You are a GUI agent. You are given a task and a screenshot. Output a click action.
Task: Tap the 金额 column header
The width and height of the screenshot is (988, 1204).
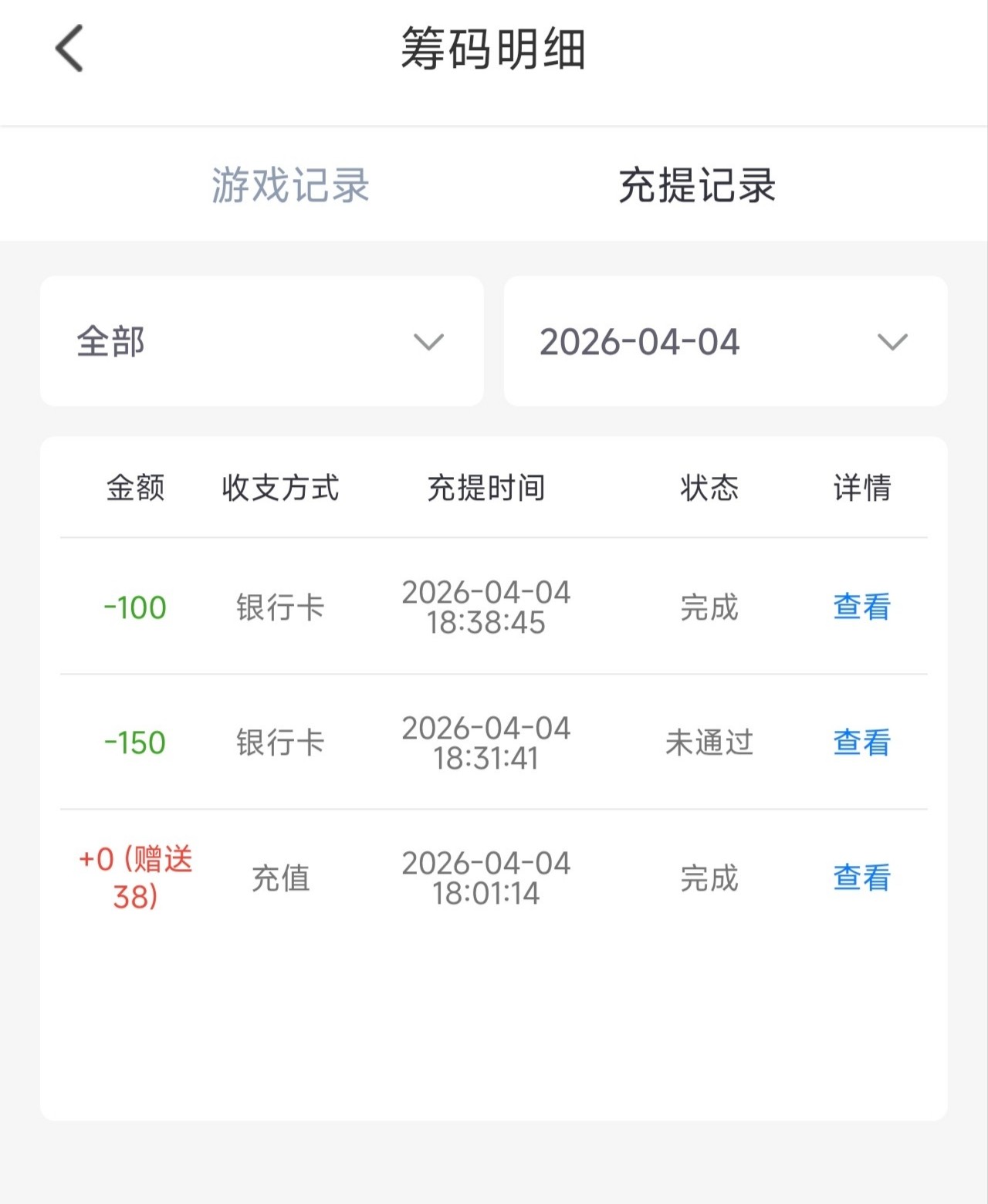135,488
